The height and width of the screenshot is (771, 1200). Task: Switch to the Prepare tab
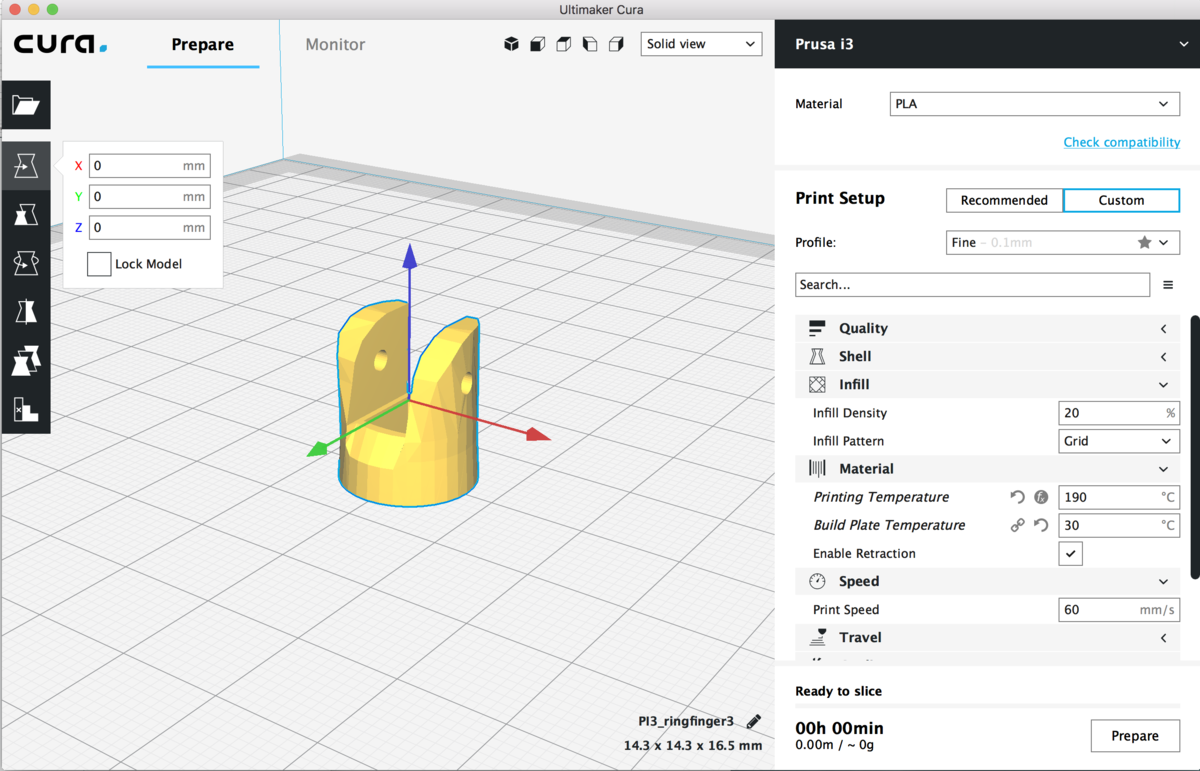coord(203,44)
